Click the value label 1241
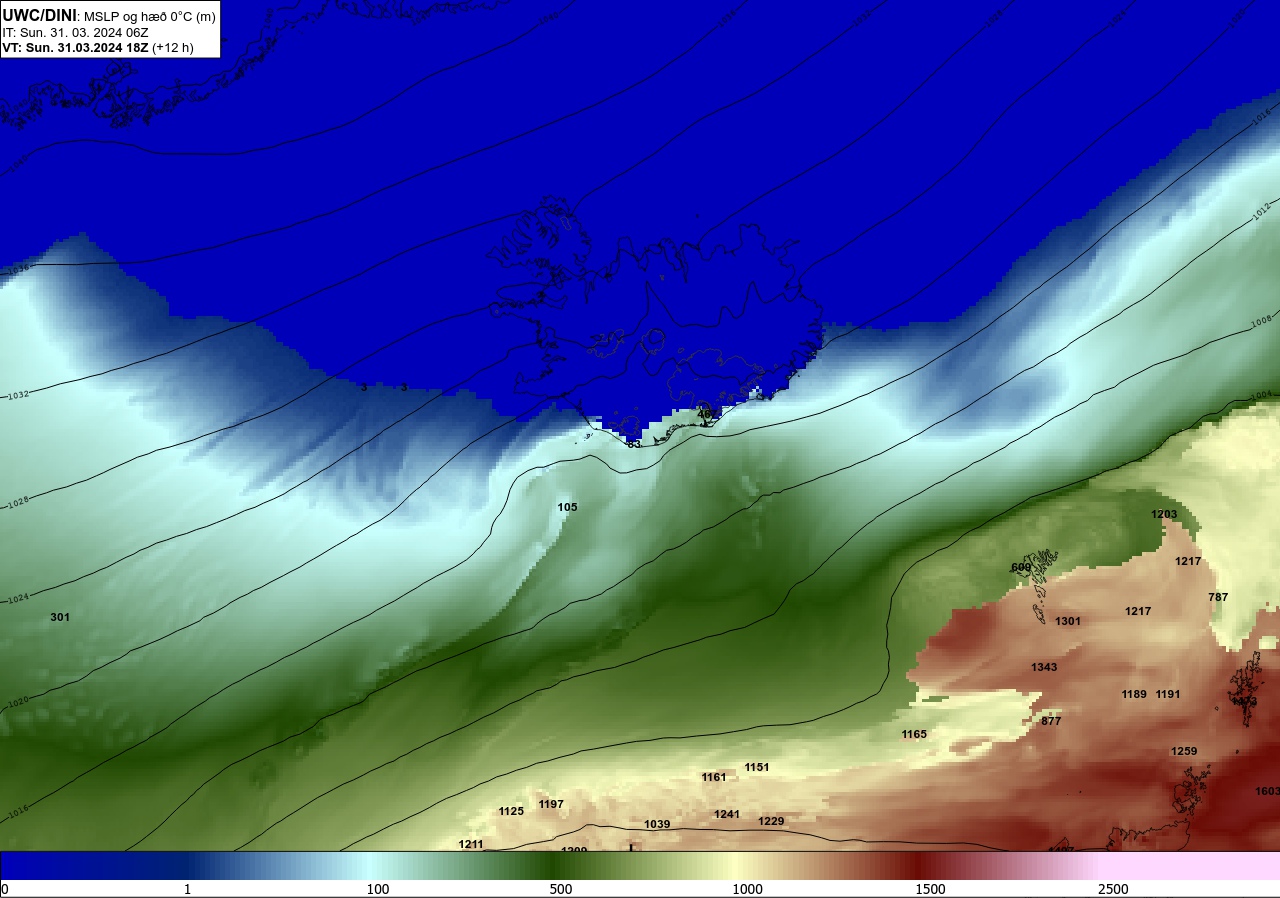The width and height of the screenshot is (1280, 898). pos(727,814)
